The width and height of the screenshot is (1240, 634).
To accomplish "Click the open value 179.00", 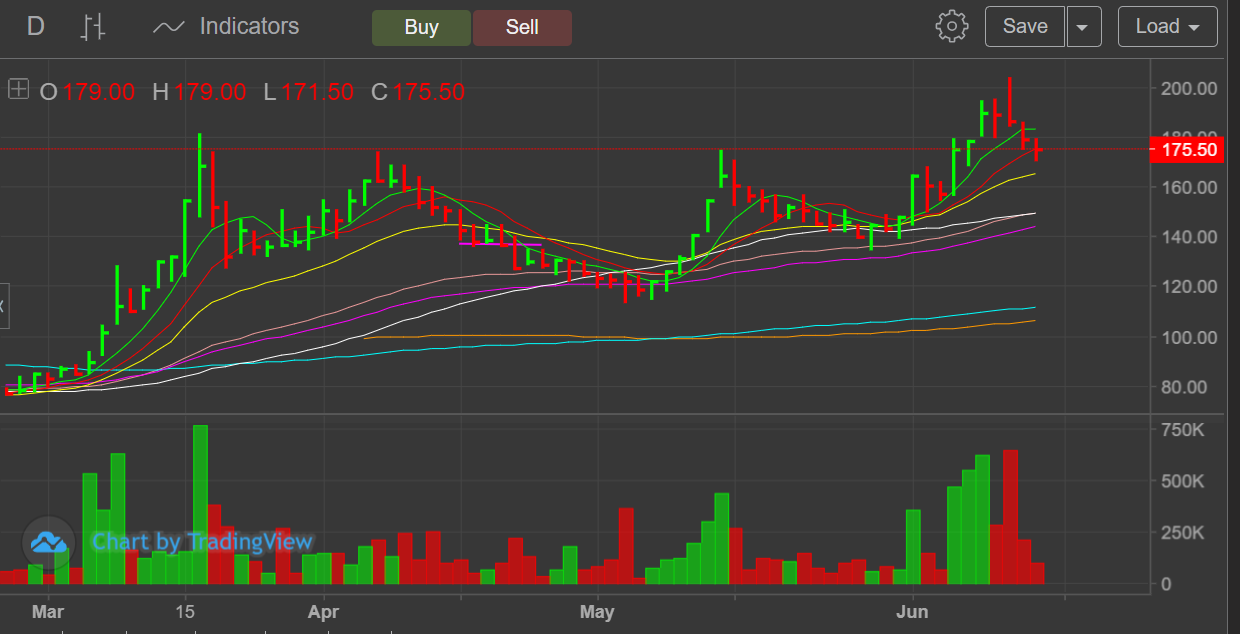I will (x=99, y=92).
